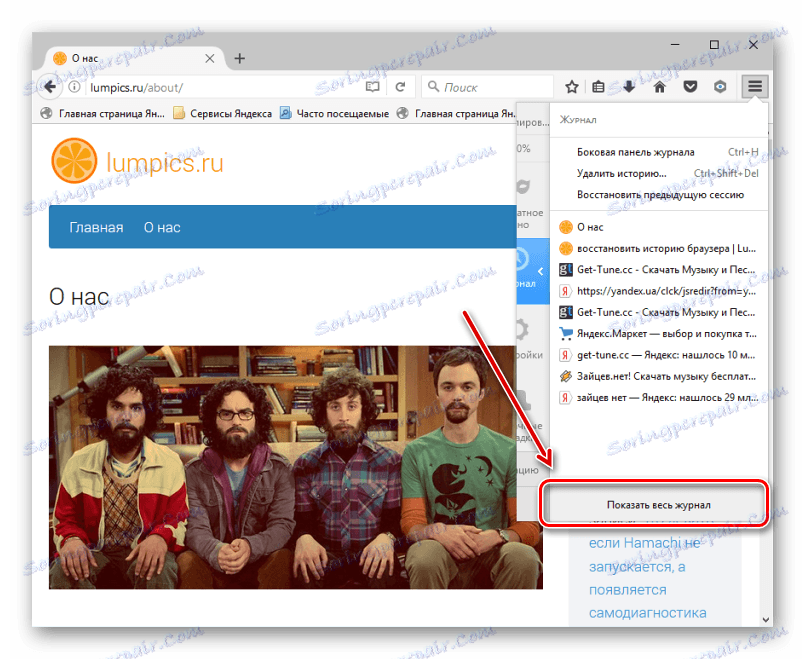This screenshot has width=805, height=659.
Task: Toggle reader view book icon
Action: click(x=373, y=87)
